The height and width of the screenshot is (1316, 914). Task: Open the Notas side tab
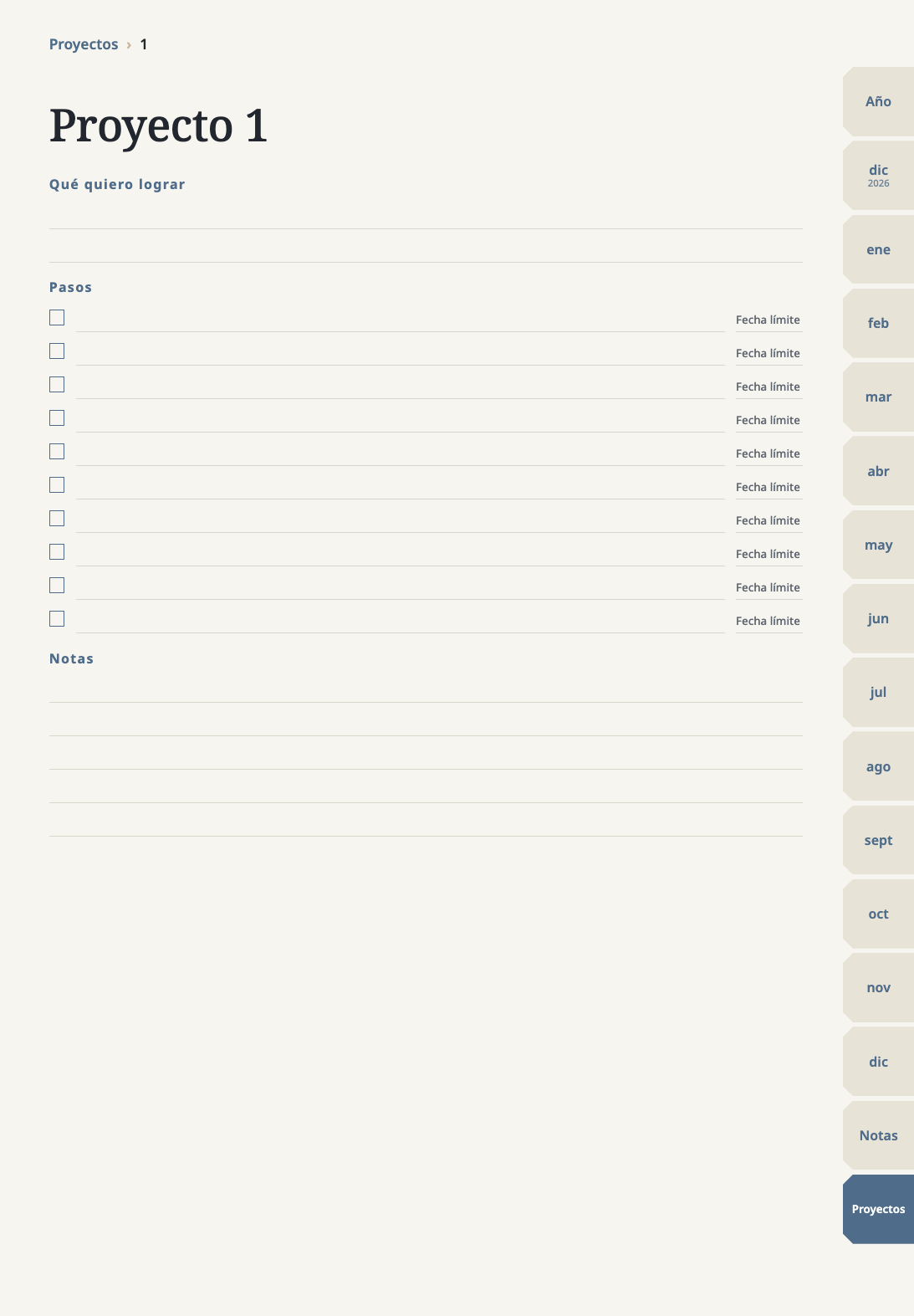pos(878,1135)
